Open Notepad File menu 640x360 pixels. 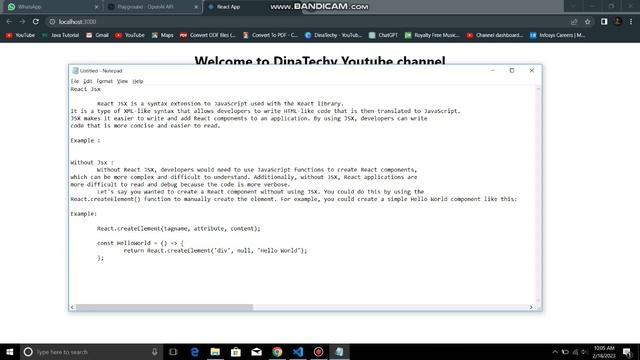coord(75,81)
